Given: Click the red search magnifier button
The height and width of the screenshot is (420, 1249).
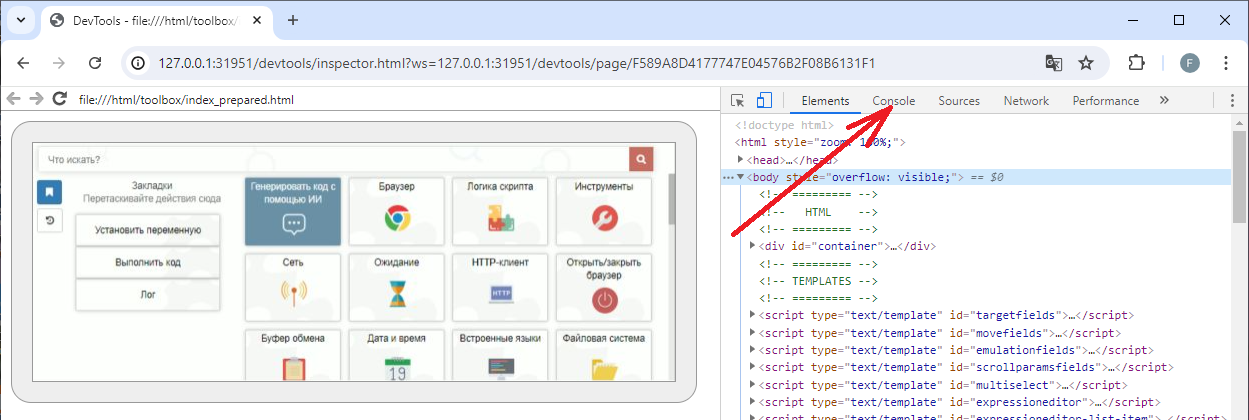Looking at the screenshot, I should [641, 159].
